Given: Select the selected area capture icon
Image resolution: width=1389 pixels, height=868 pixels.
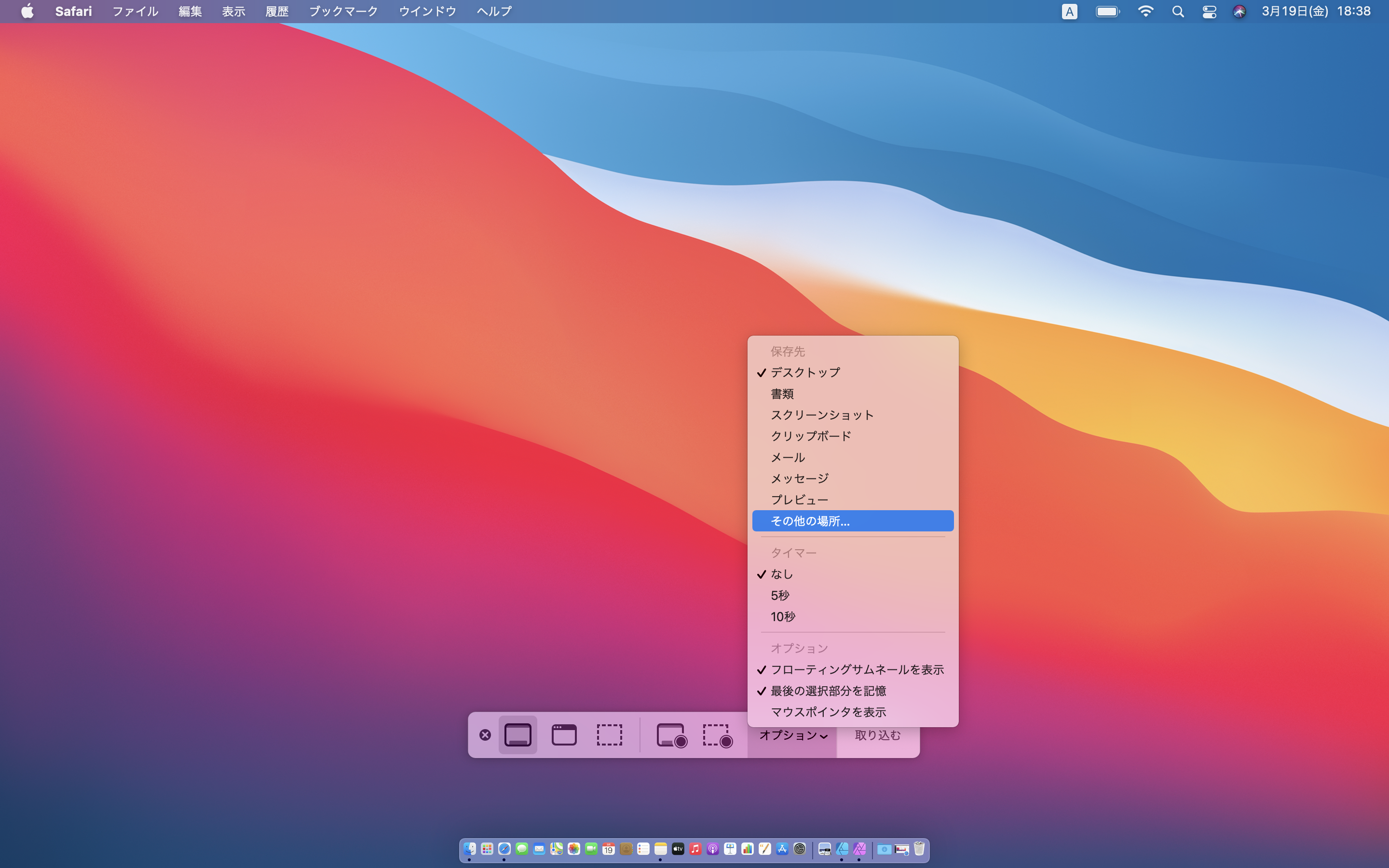Looking at the screenshot, I should click(x=608, y=733).
